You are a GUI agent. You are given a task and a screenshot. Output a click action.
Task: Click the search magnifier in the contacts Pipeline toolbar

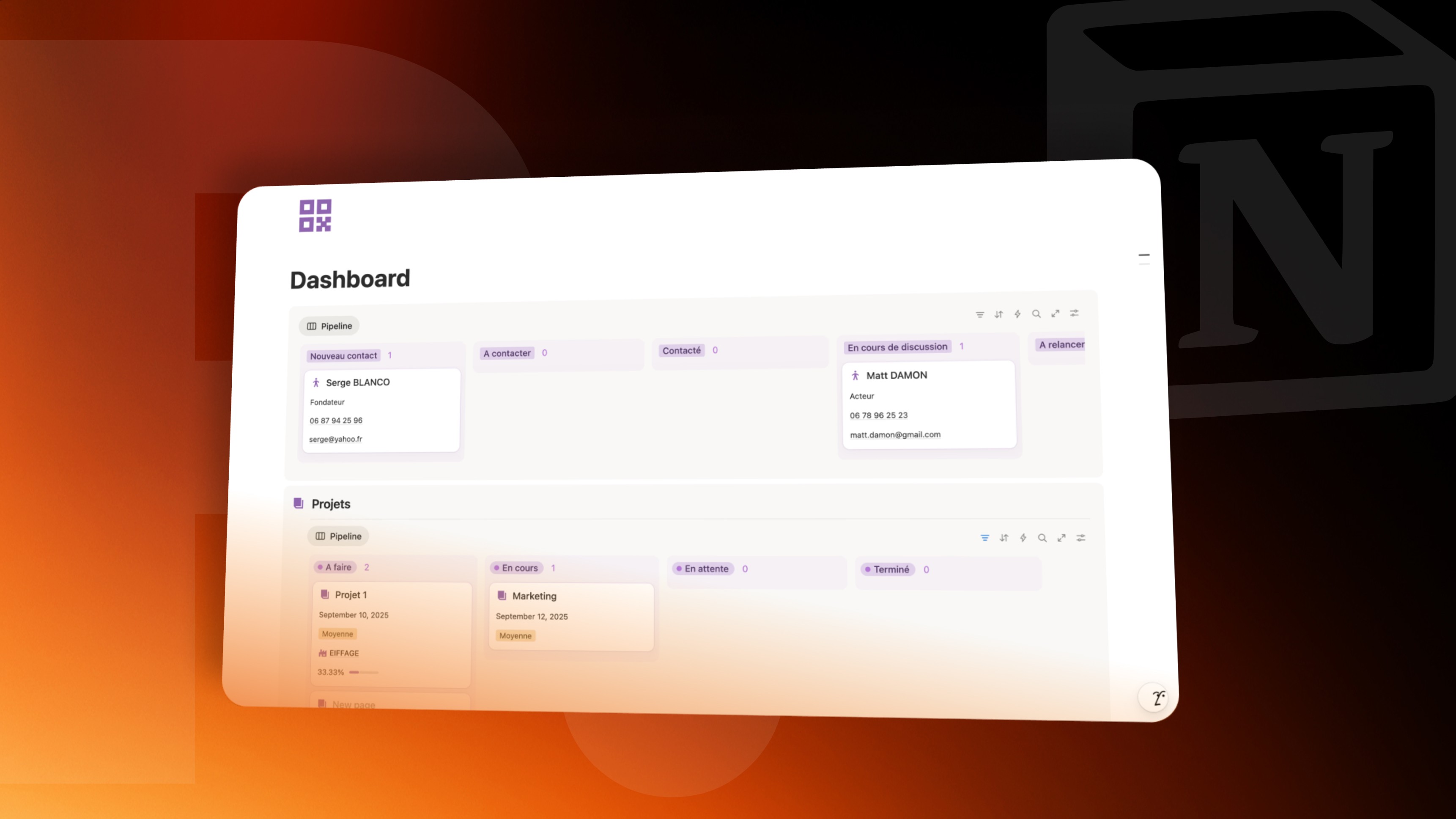1036,314
